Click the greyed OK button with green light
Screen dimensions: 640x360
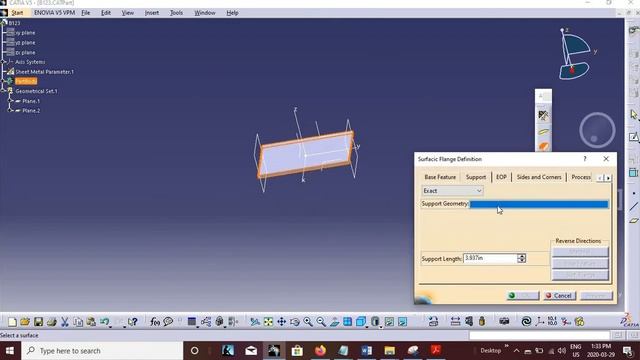click(523, 296)
